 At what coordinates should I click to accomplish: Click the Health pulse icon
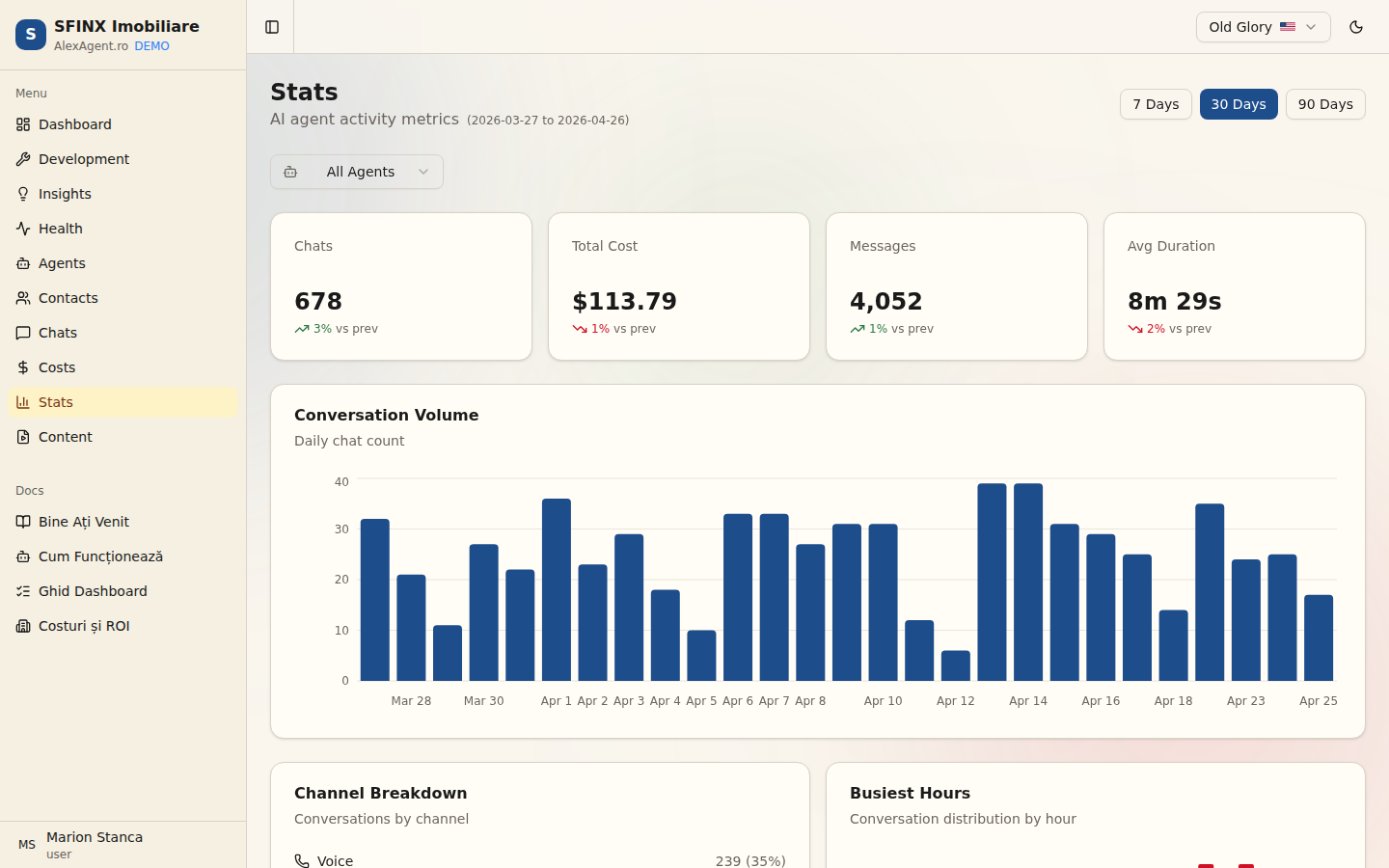23,229
